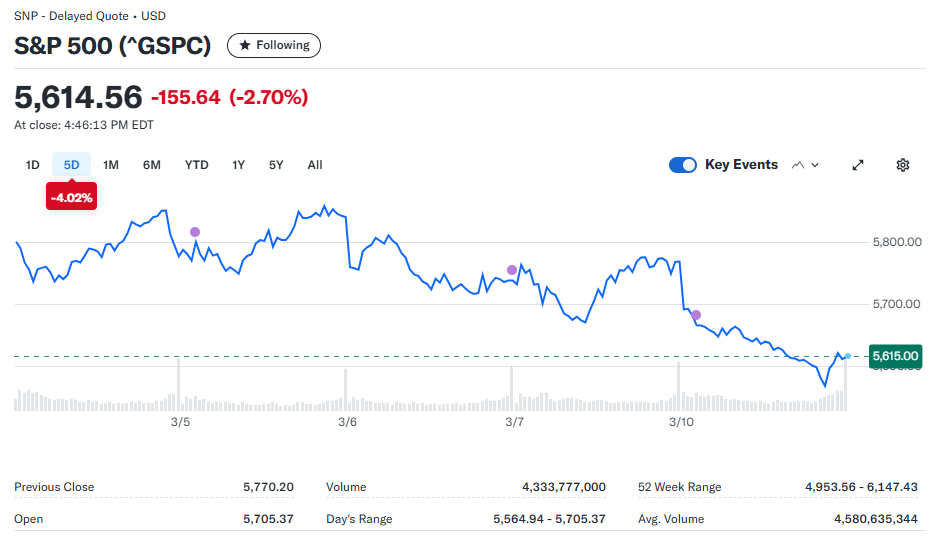The height and width of the screenshot is (539, 933).
Task: Select the 1Y time range
Action: point(239,165)
